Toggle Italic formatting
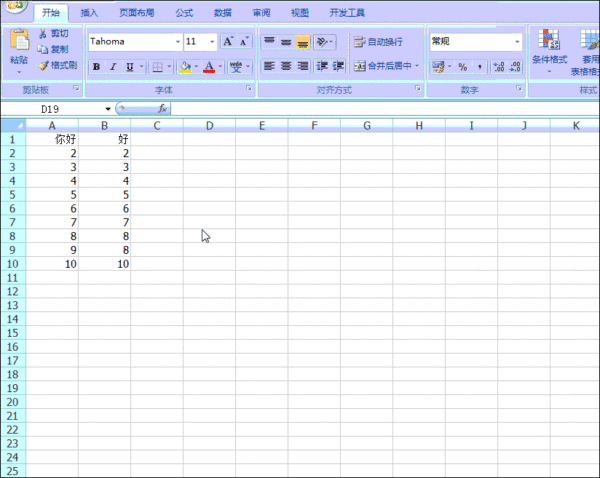 (114, 67)
